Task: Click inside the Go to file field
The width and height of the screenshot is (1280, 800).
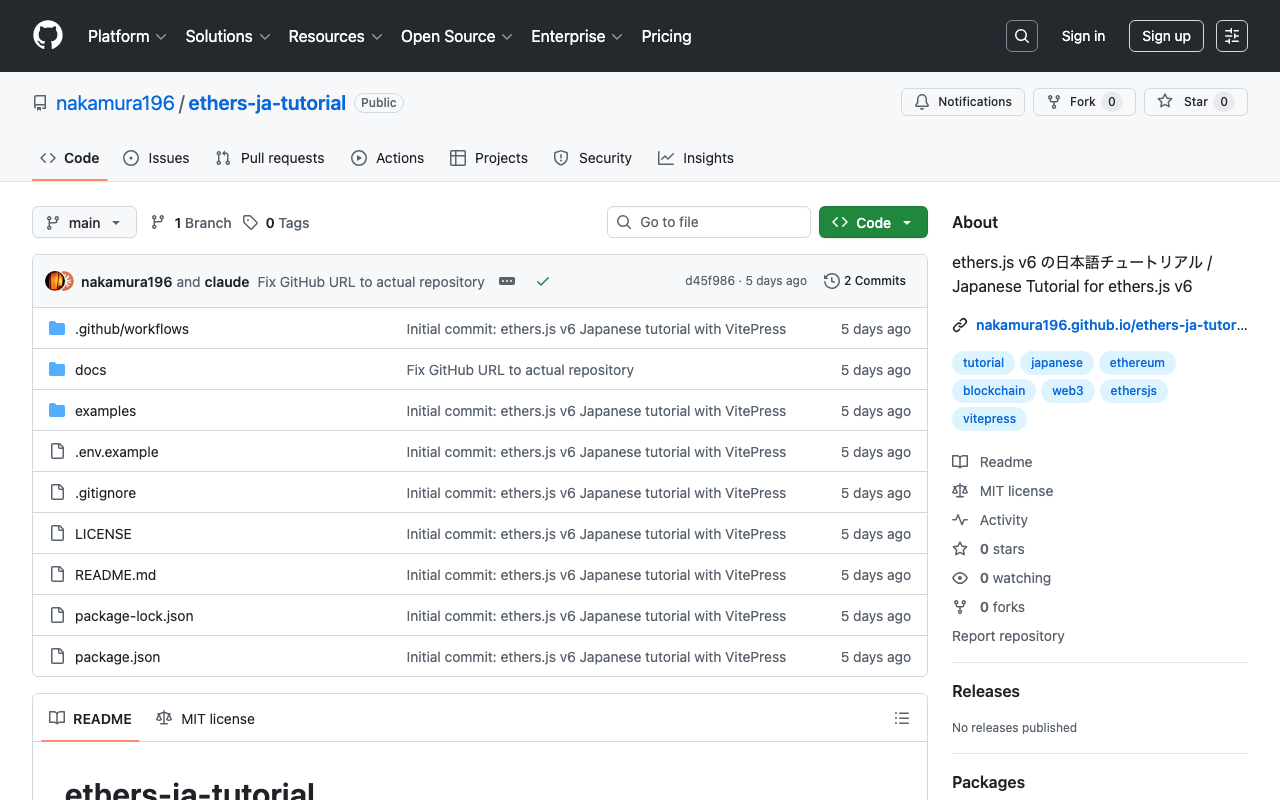Action: (708, 222)
